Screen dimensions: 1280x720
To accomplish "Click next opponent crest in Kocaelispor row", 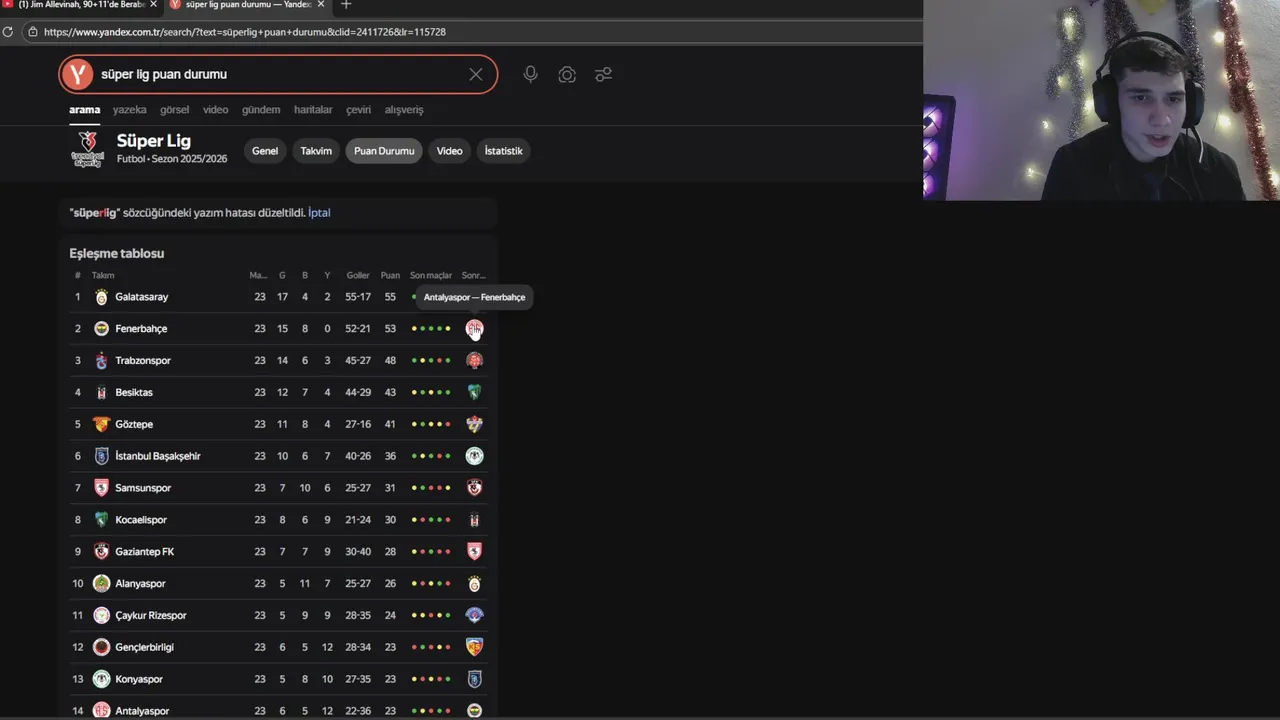I will pos(475,520).
